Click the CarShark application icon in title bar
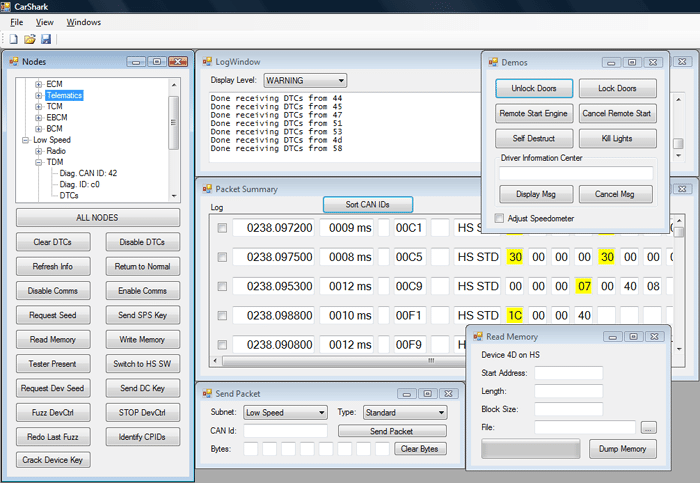 click(x=5, y=6)
